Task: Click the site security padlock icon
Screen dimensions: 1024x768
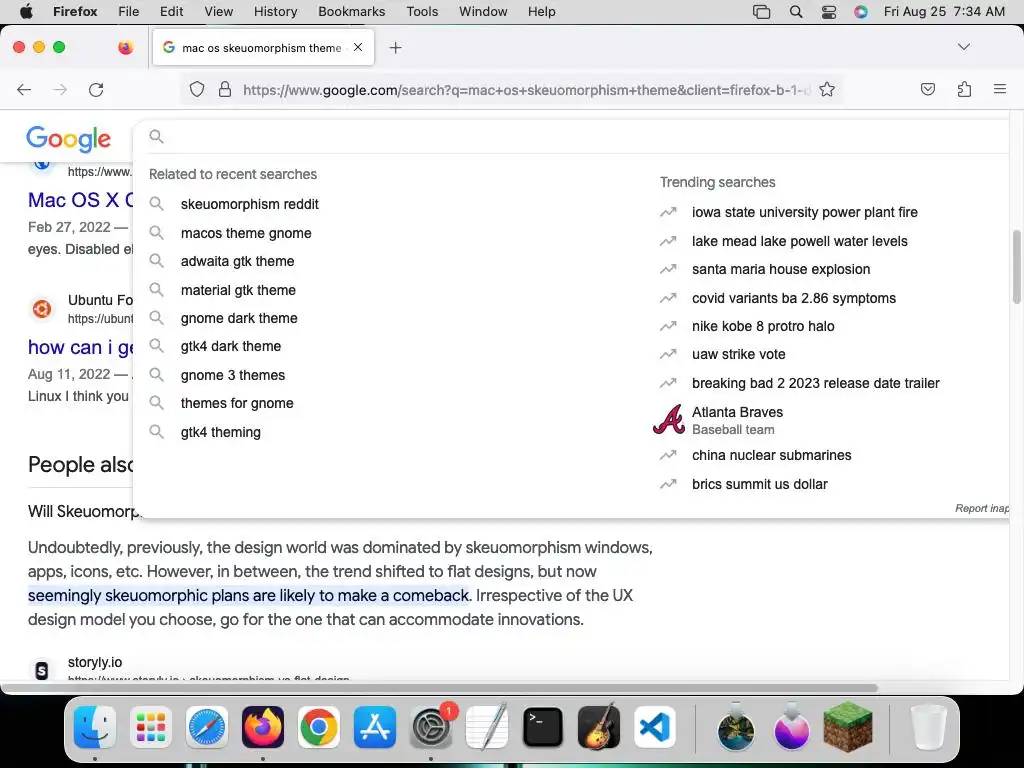Action: coord(225,89)
